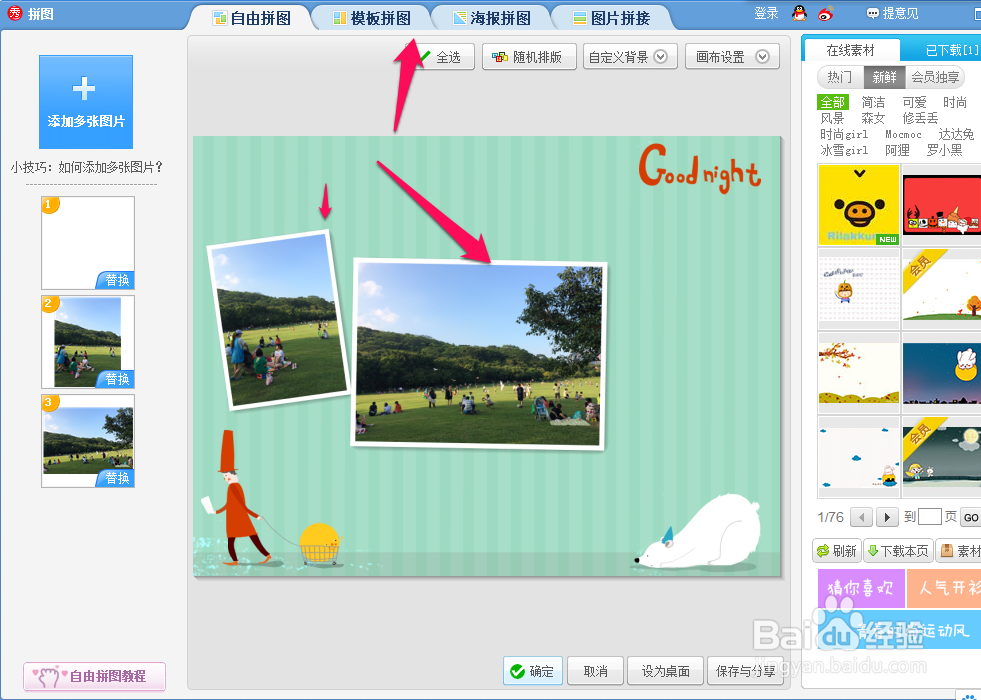
Task: Click the 拼图 app logo icon
Action: coord(14,13)
